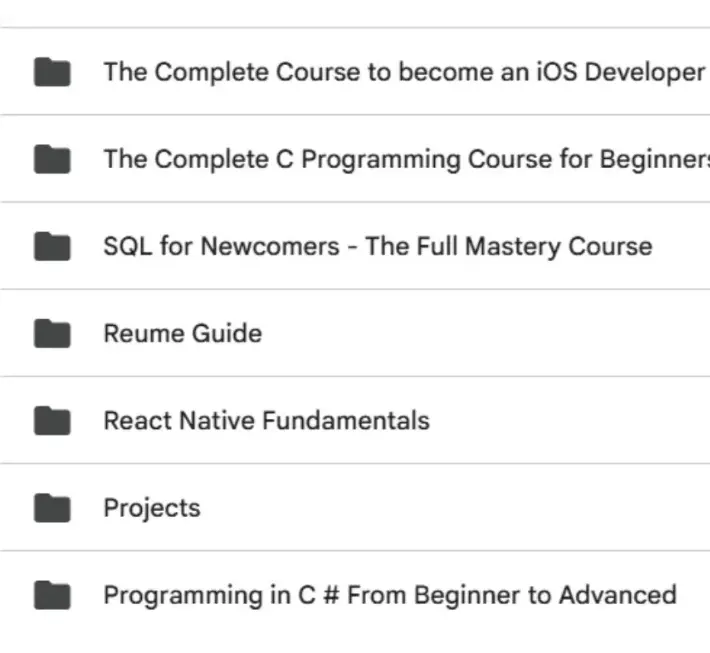This screenshot has width=710, height=653.
Task: Click the folder icon beside iOS Developer course
Action: [52, 72]
